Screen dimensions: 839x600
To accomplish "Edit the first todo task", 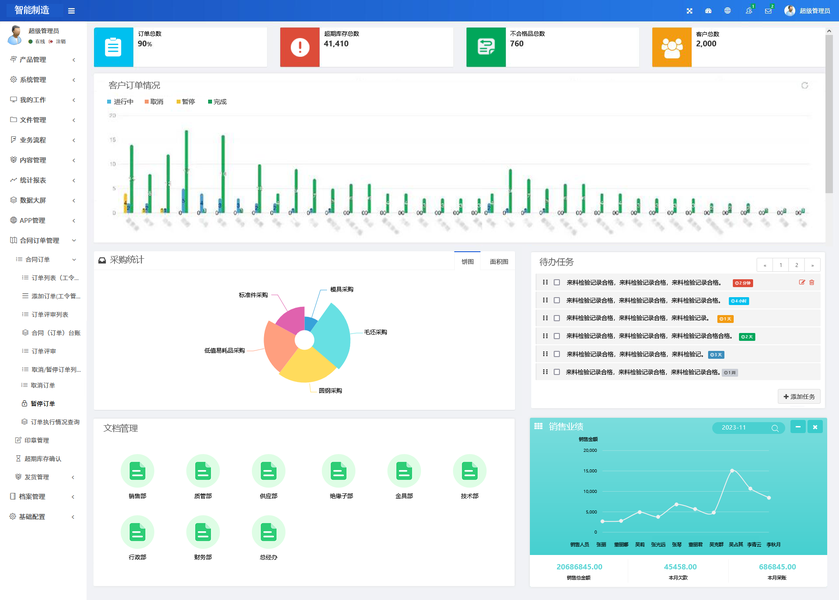I will click(x=802, y=282).
